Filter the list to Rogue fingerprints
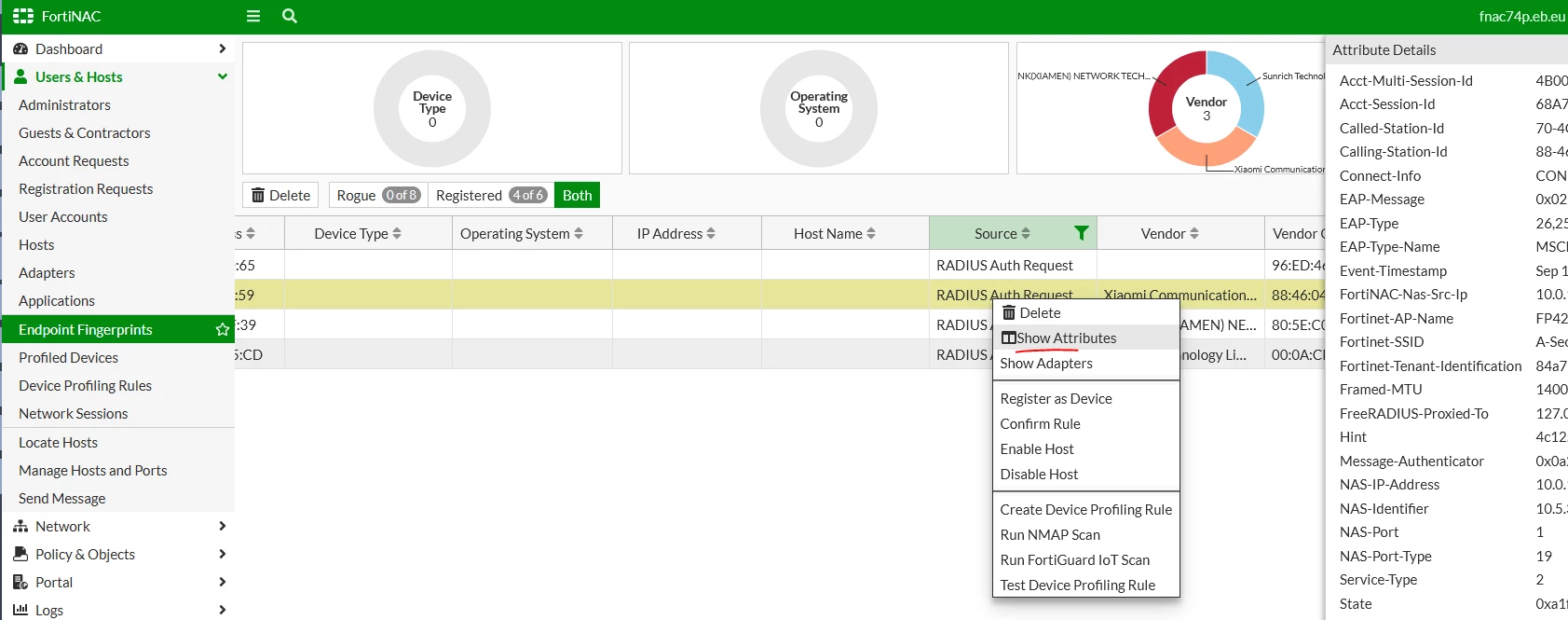The width and height of the screenshot is (1568, 620). [x=378, y=195]
